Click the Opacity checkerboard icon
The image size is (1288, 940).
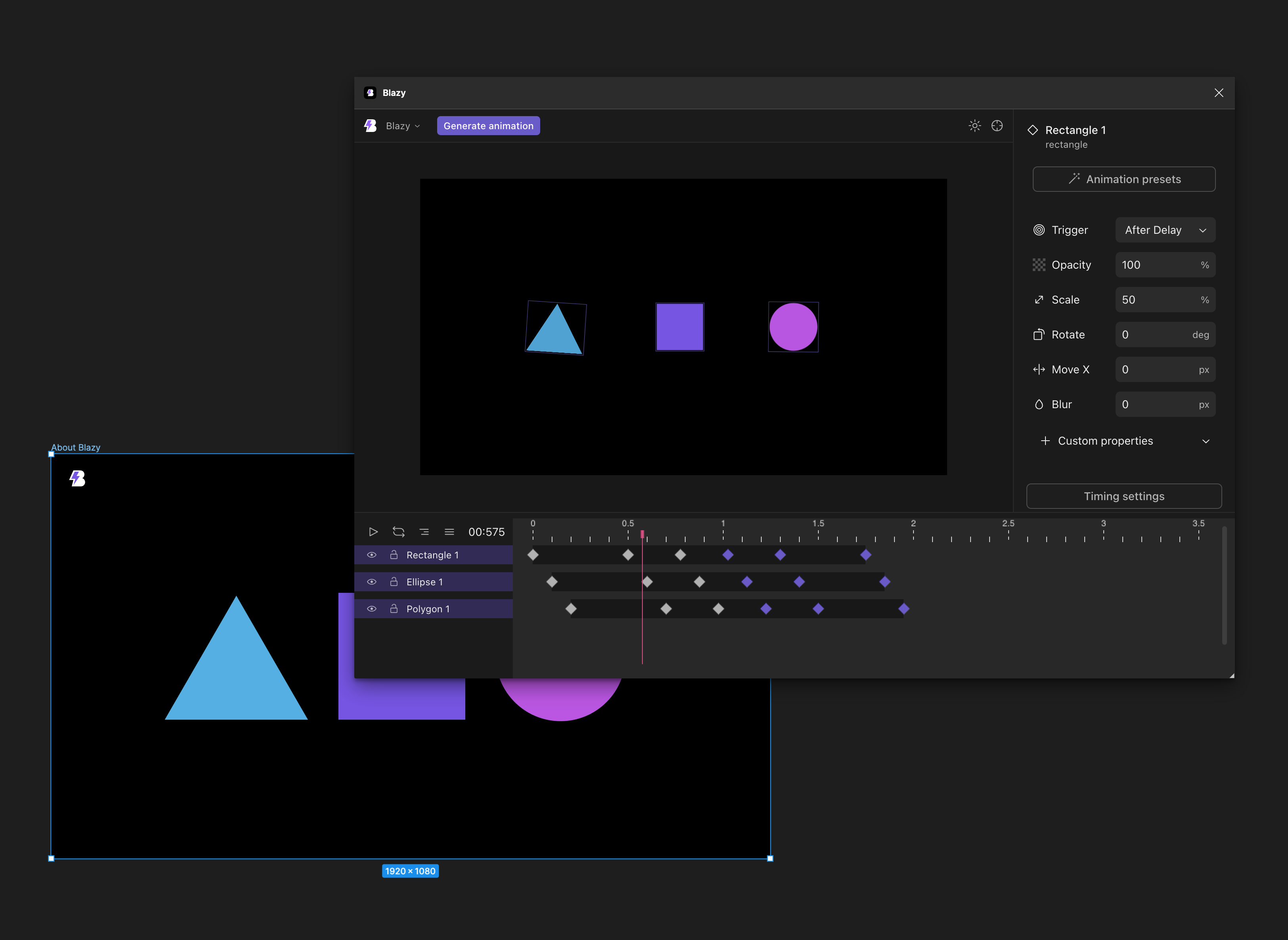click(1039, 265)
